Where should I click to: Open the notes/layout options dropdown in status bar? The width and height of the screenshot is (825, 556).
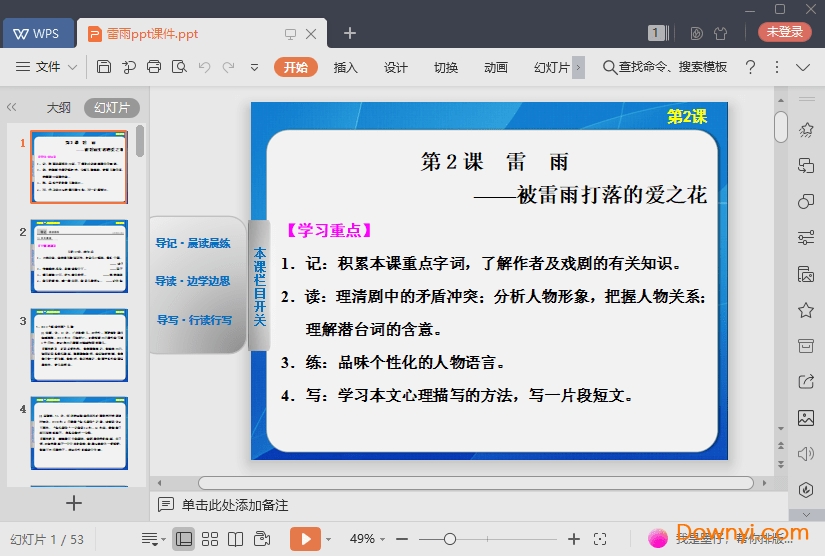(x=153, y=539)
